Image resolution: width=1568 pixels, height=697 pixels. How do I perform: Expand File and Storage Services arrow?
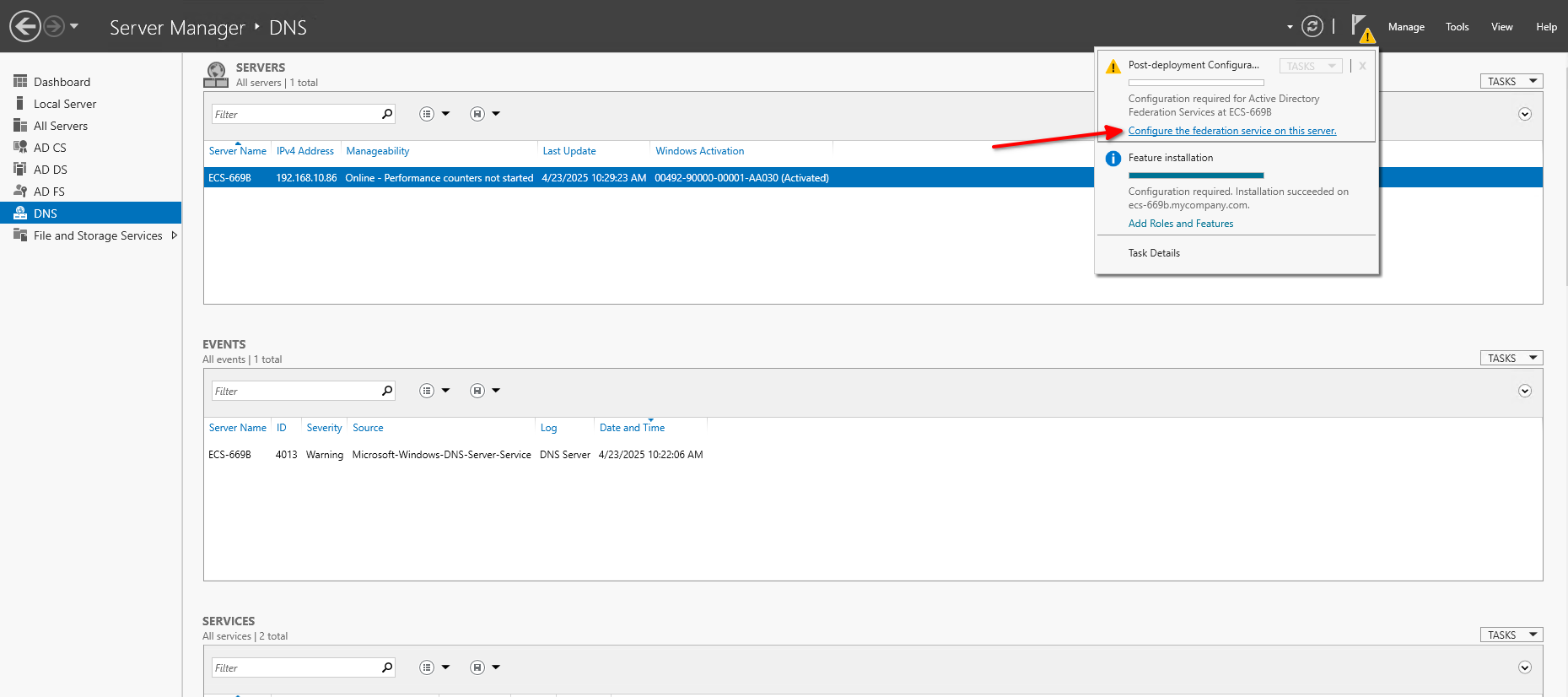coord(175,235)
